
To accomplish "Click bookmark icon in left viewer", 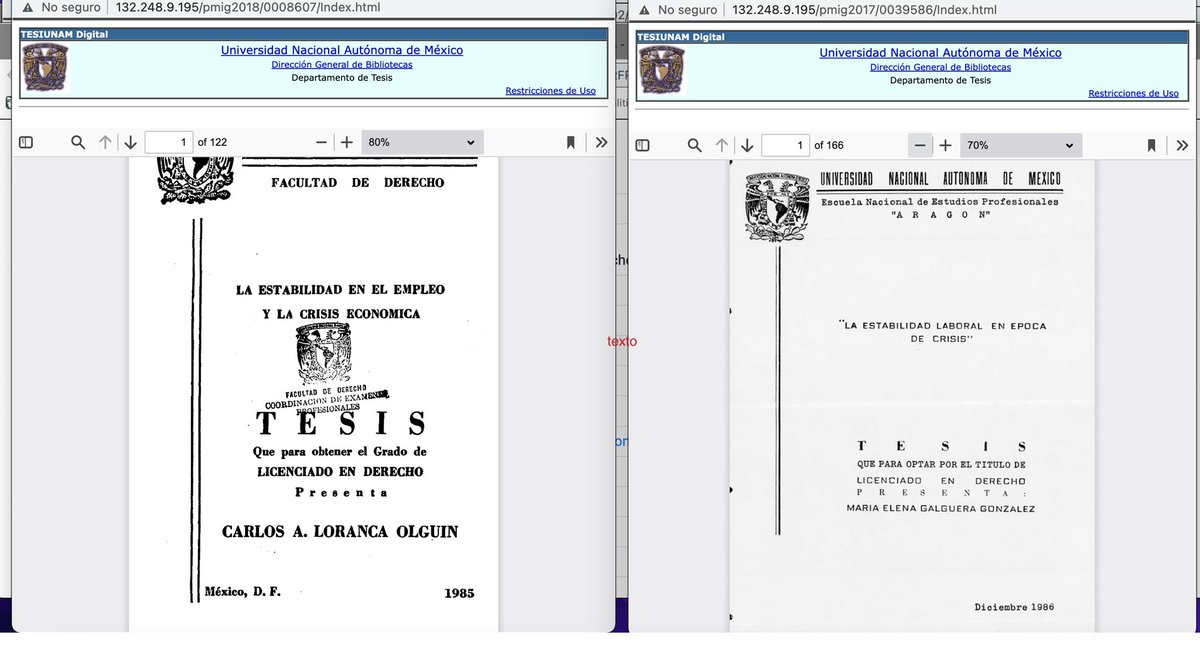I will (571, 142).
